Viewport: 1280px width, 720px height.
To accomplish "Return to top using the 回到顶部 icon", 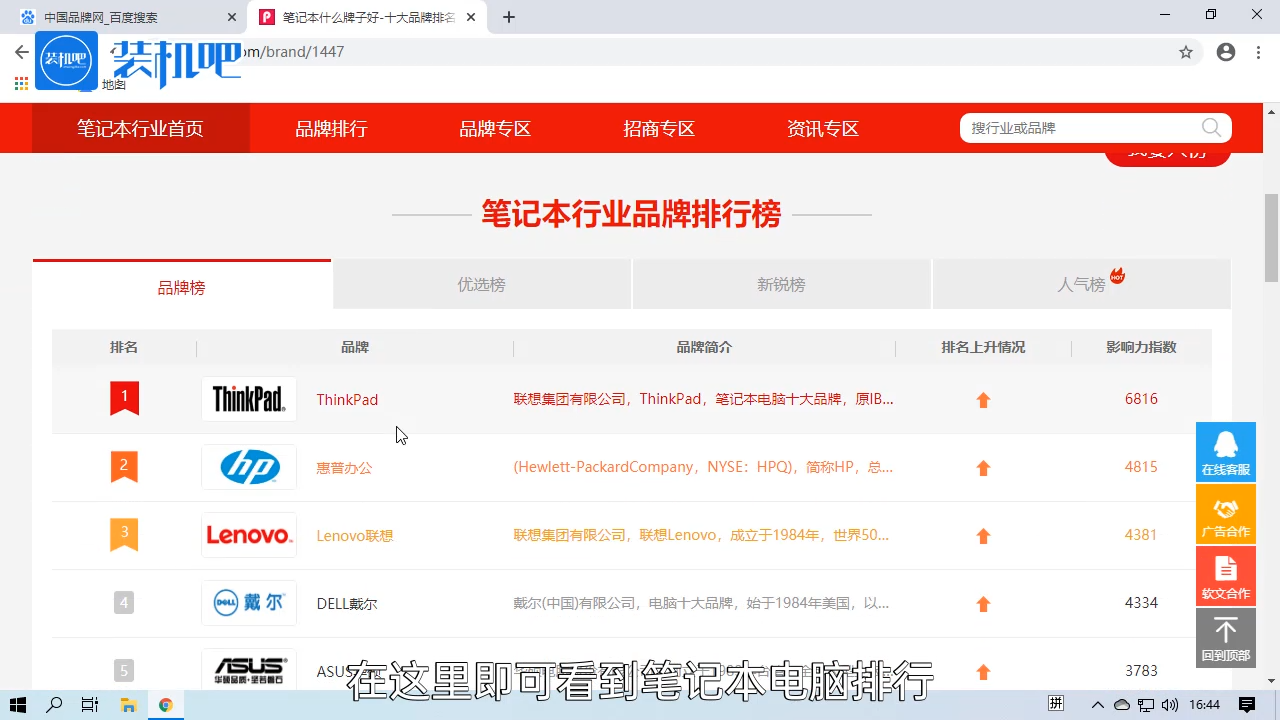I will pos(1225,637).
